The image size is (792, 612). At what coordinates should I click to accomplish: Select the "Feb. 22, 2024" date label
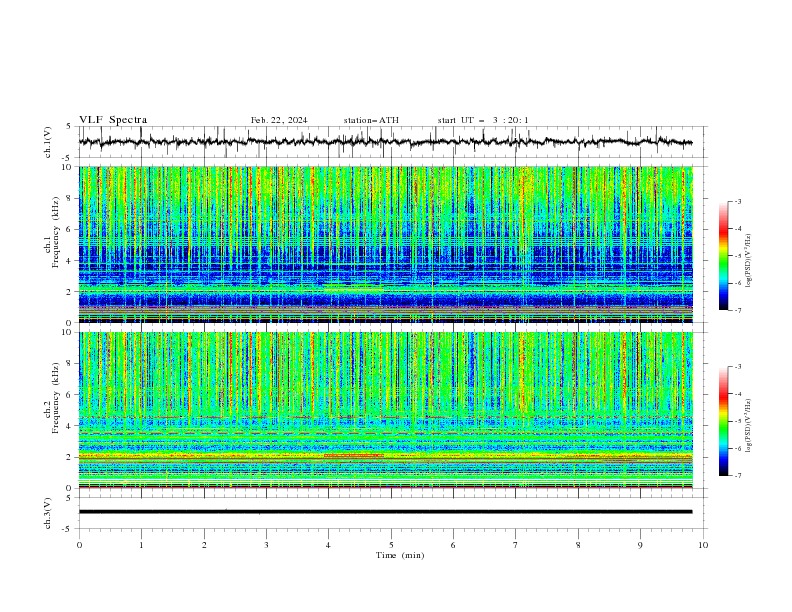(279, 120)
